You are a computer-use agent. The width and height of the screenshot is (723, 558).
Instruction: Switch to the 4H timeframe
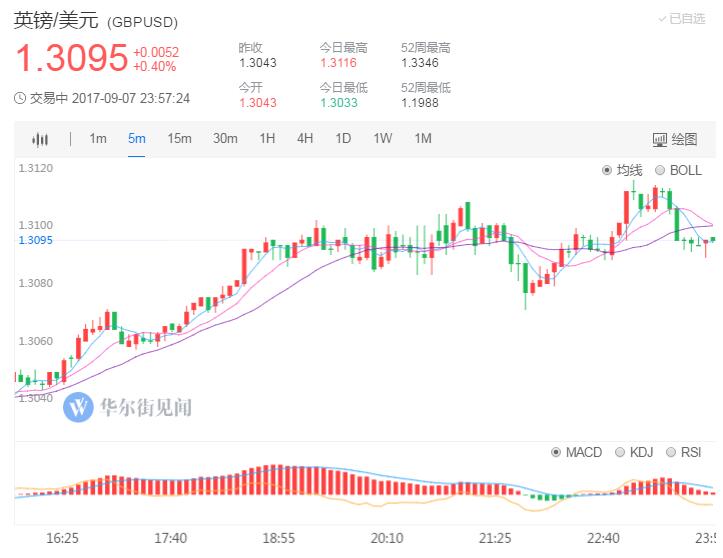[305, 138]
